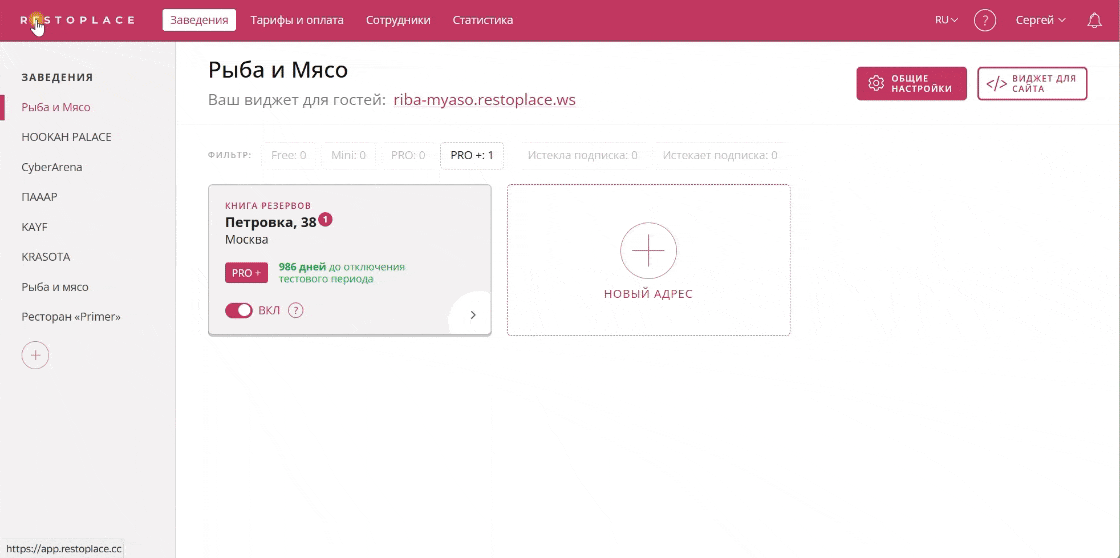Viewport: 1120px width, 558px height.
Task: Select Рыба и Мясо in sidebar
Action: tap(56, 107)
